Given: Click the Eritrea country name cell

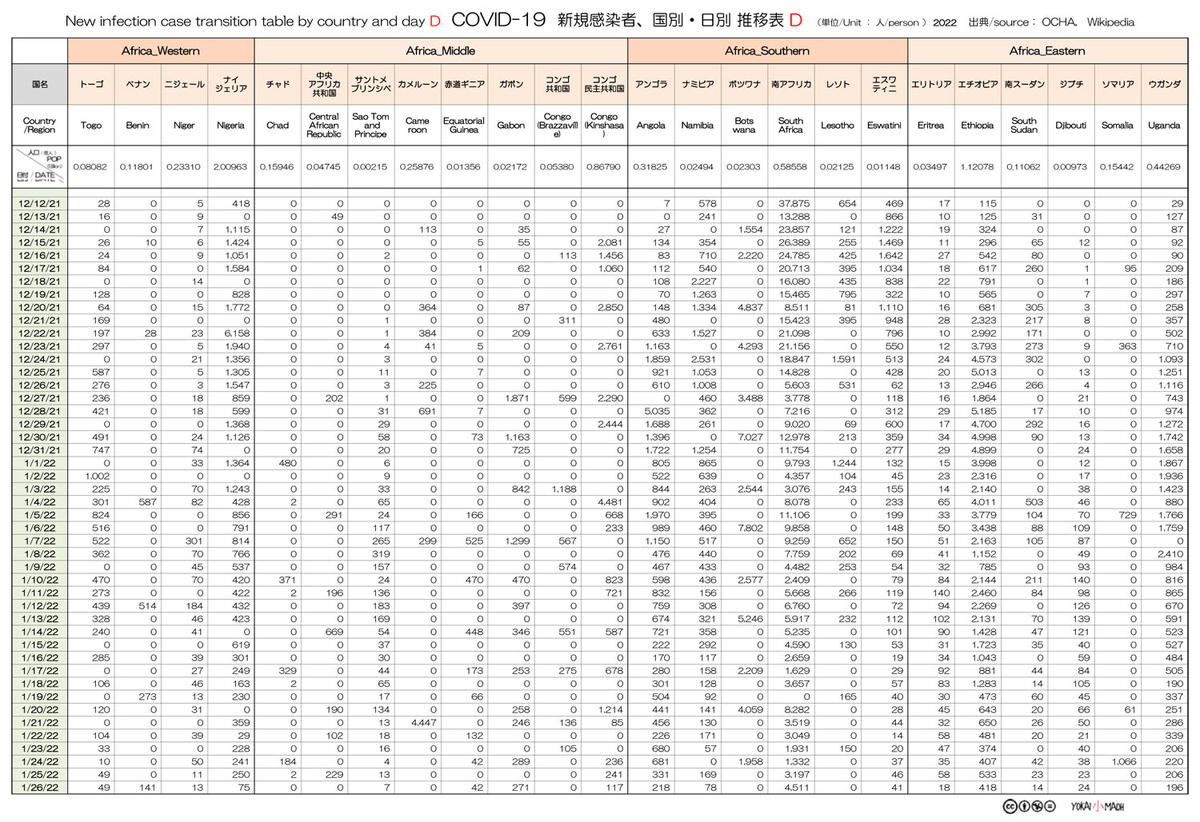Looking at the screenshot, I should 930,125.
